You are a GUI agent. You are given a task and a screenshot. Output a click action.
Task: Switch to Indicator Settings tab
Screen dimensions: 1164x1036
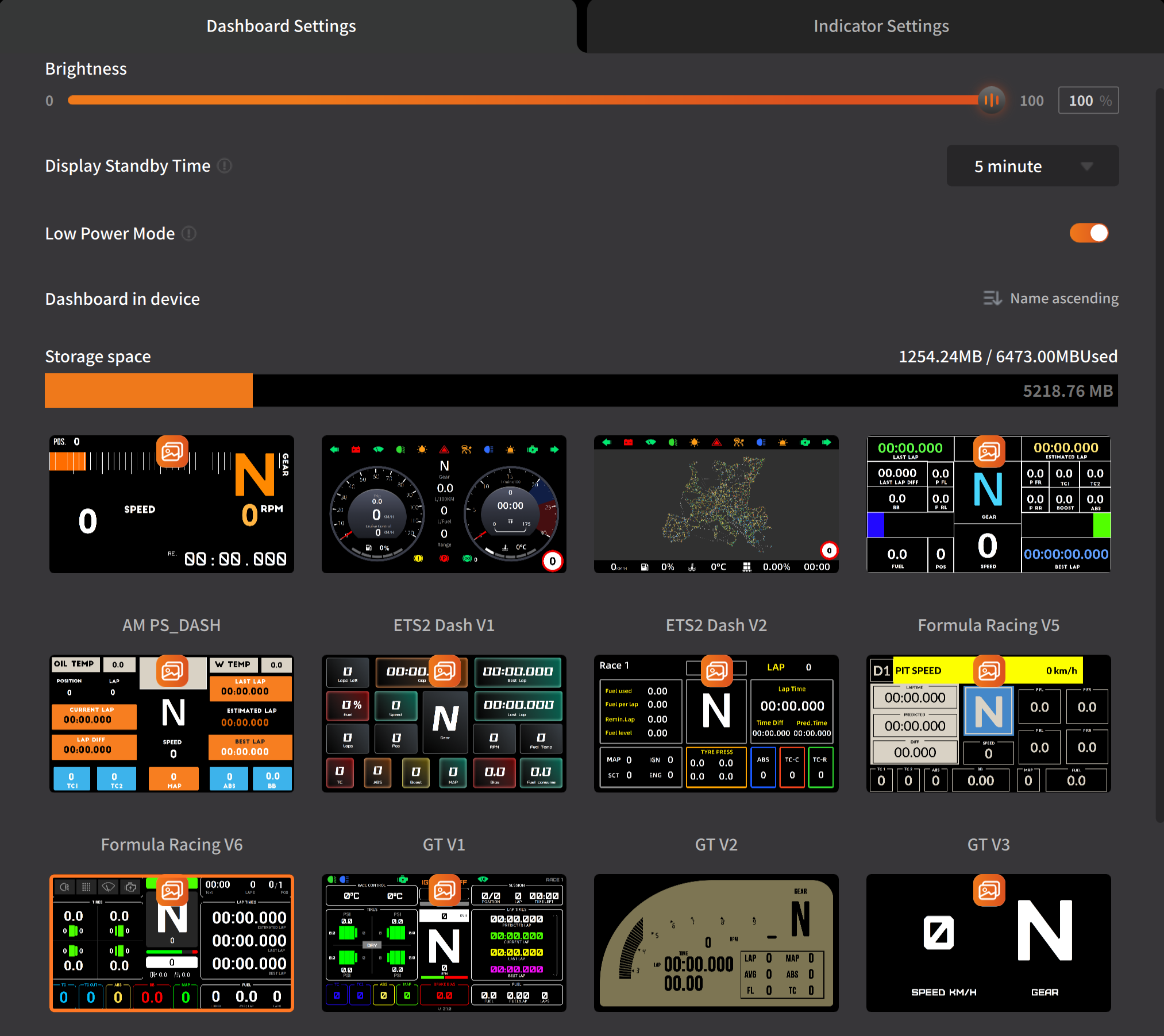(881, 26)
